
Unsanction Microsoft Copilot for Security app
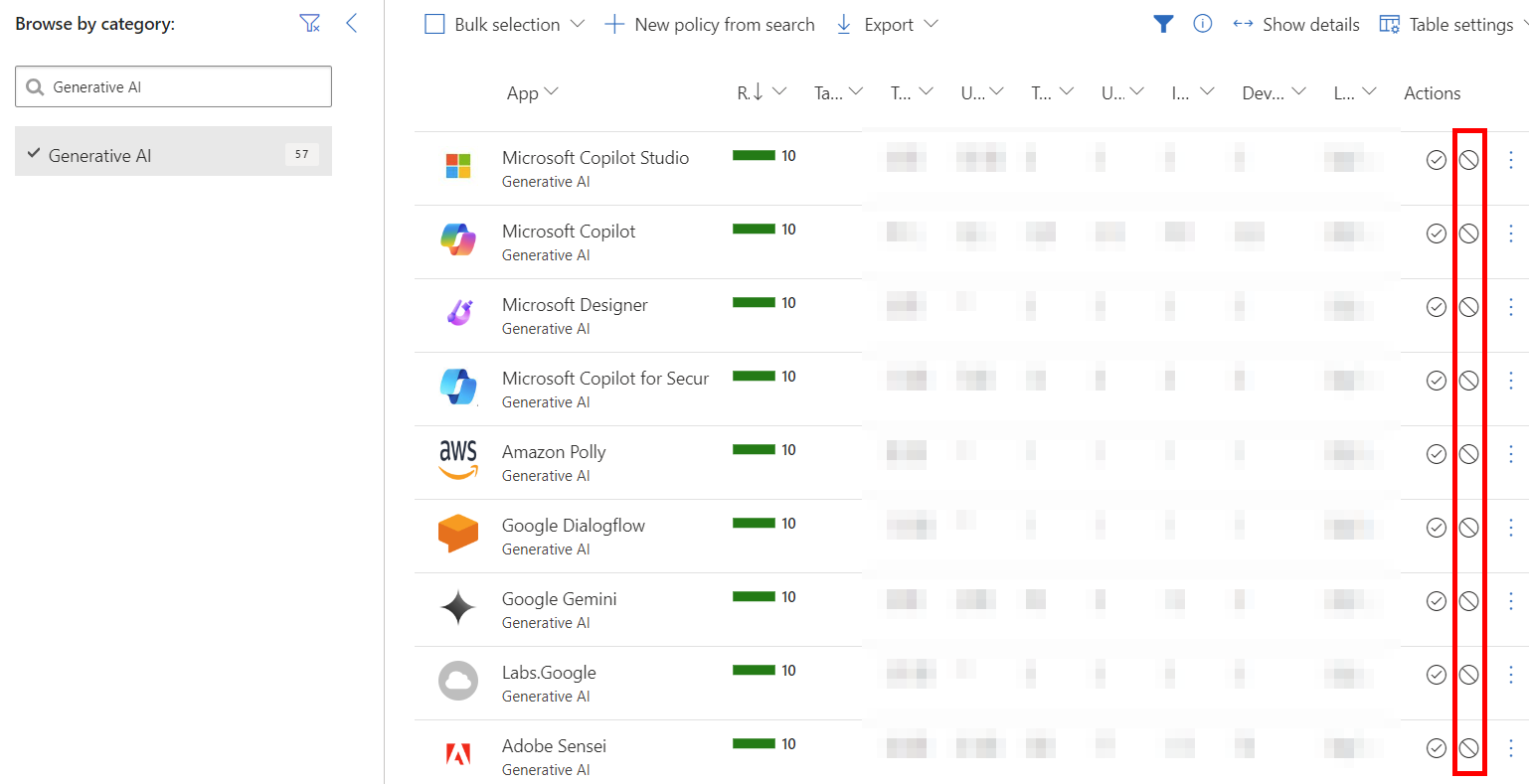(x=1468, y=381)
